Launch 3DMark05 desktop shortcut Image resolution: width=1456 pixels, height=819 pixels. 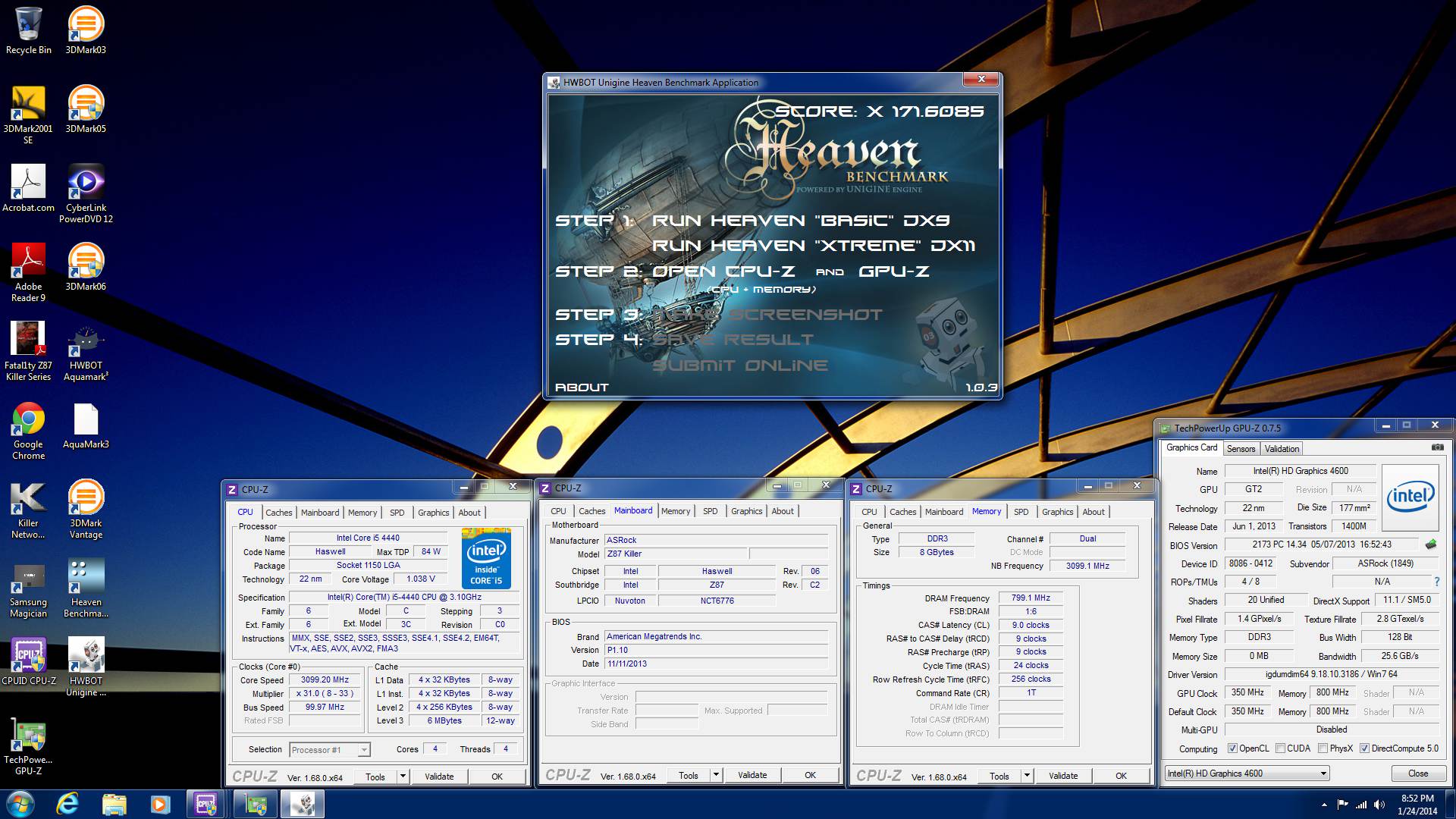[86, 109]
